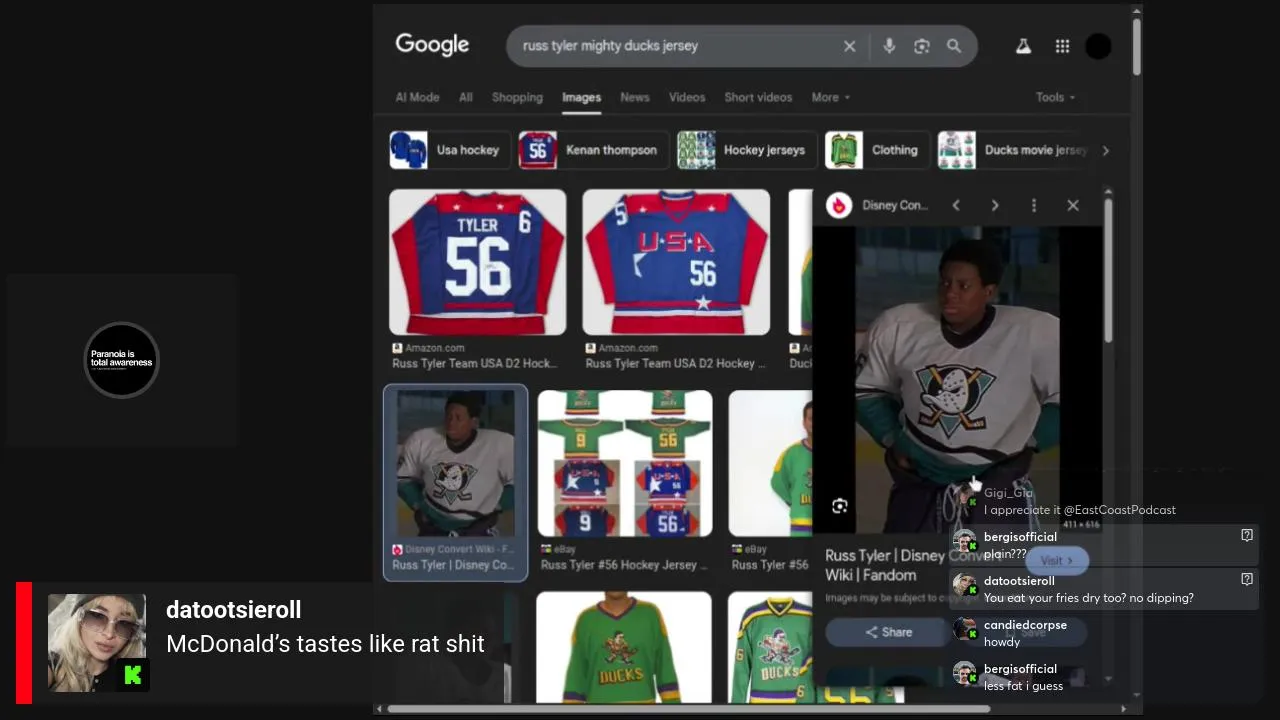Click 'Russ Tyler #56 Hockey Jersey' eBay link
Image resolution: width=1280 pixels, height=720 pixels.
624,565
